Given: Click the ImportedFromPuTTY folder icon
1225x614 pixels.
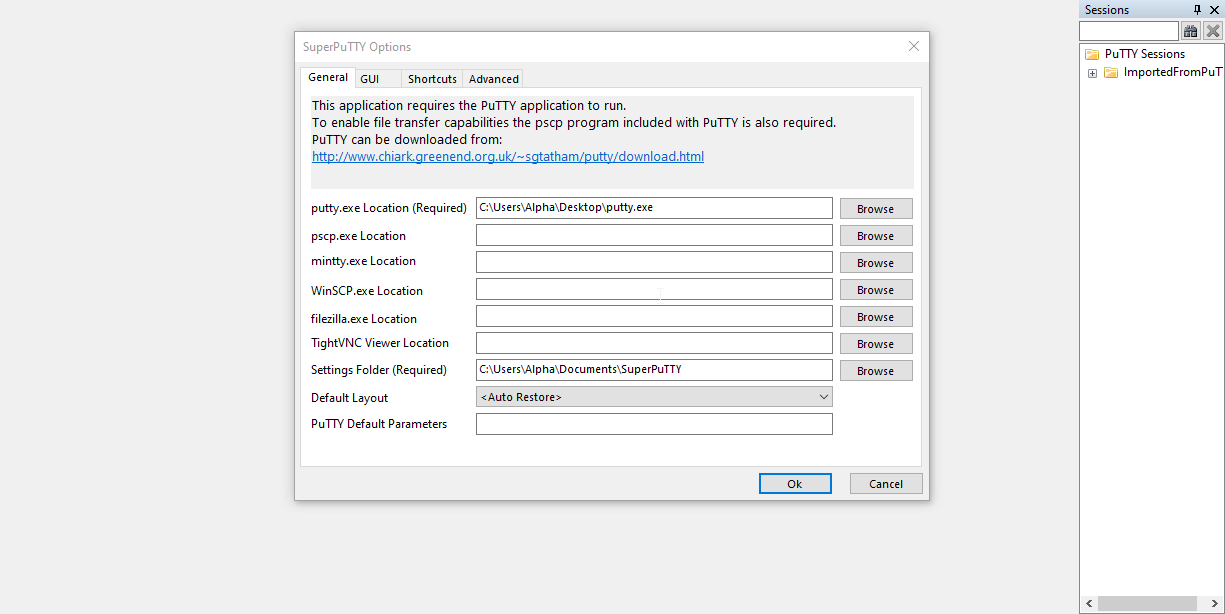Looking at the screenshot, I should tap(1111, 72).
